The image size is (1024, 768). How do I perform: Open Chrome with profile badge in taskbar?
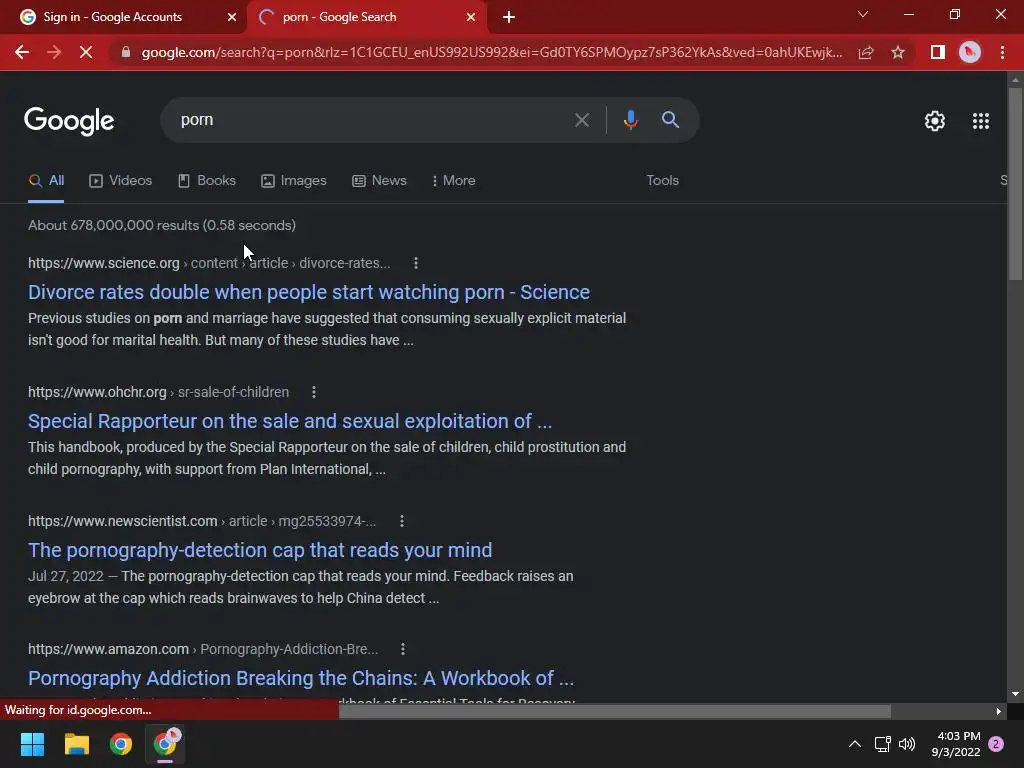pyautogui.click(x=165, y=744)
